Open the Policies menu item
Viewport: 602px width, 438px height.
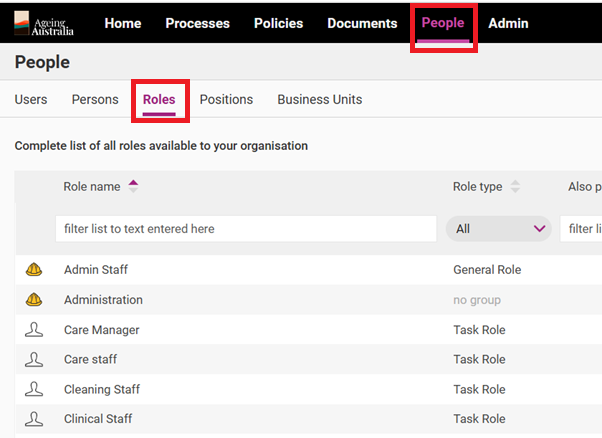[278, 23]
